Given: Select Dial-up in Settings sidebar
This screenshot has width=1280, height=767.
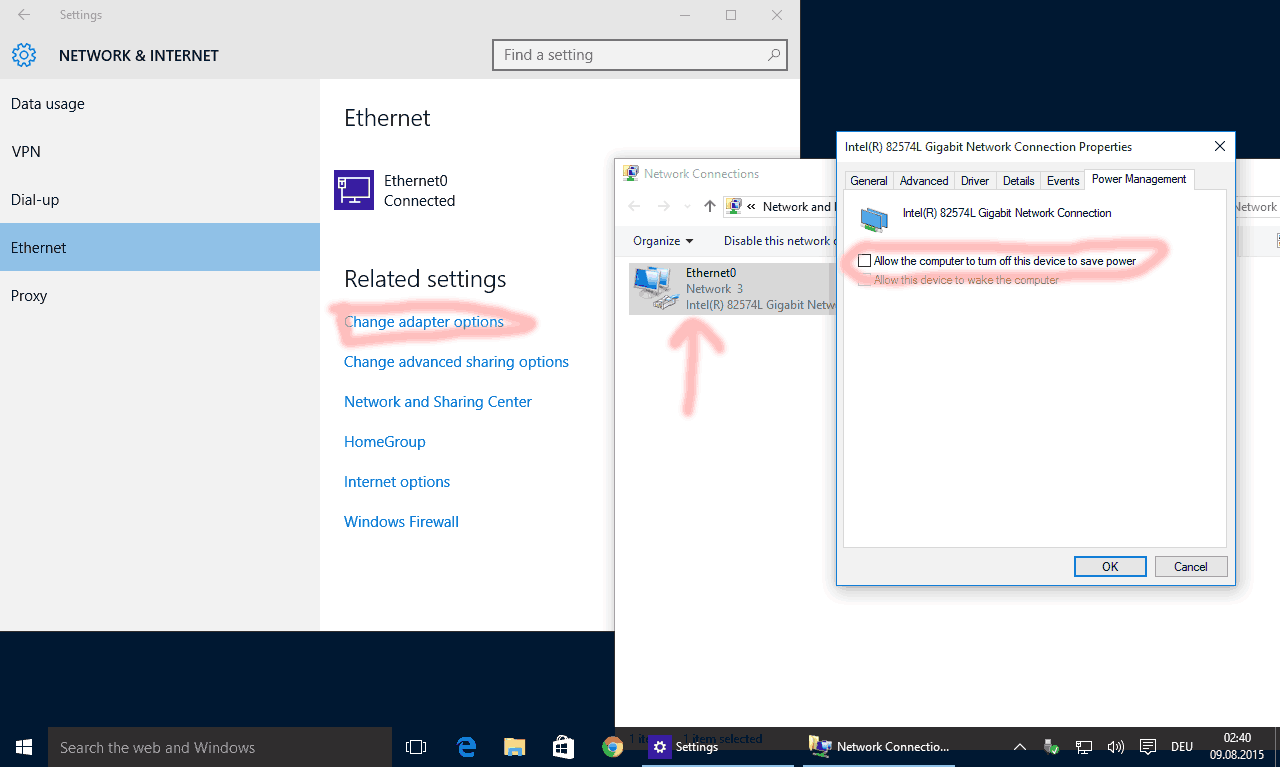Looking at the screenshot, I should click(x=160, y=199).
